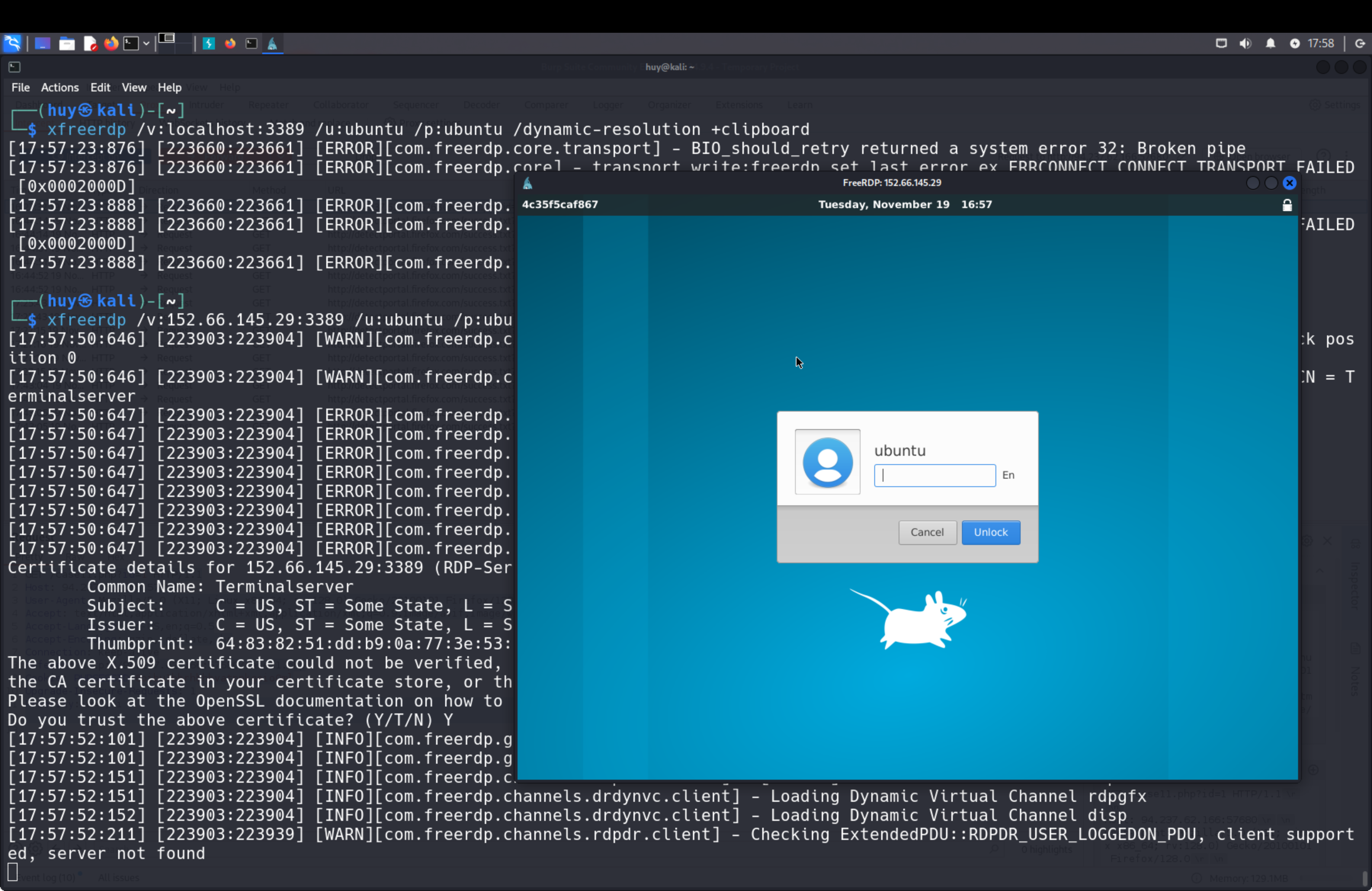This screenshot has width=1372, height=891.
Task: Click the clock showing 17:58
Action: (x=1320, y=44)
